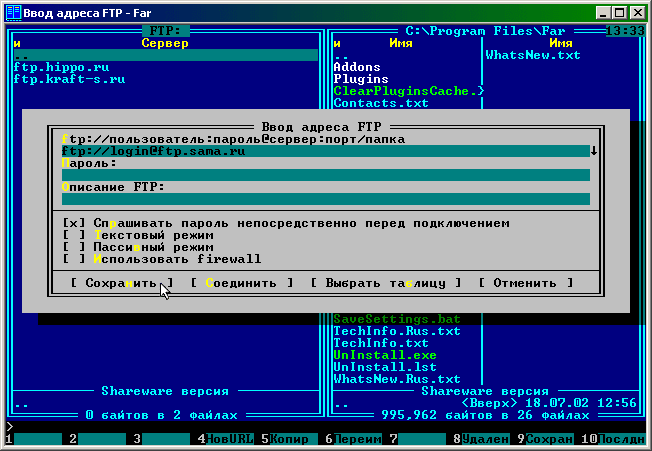Select 'WhatsNew.txt' in right panel

[x=533, y=55]
